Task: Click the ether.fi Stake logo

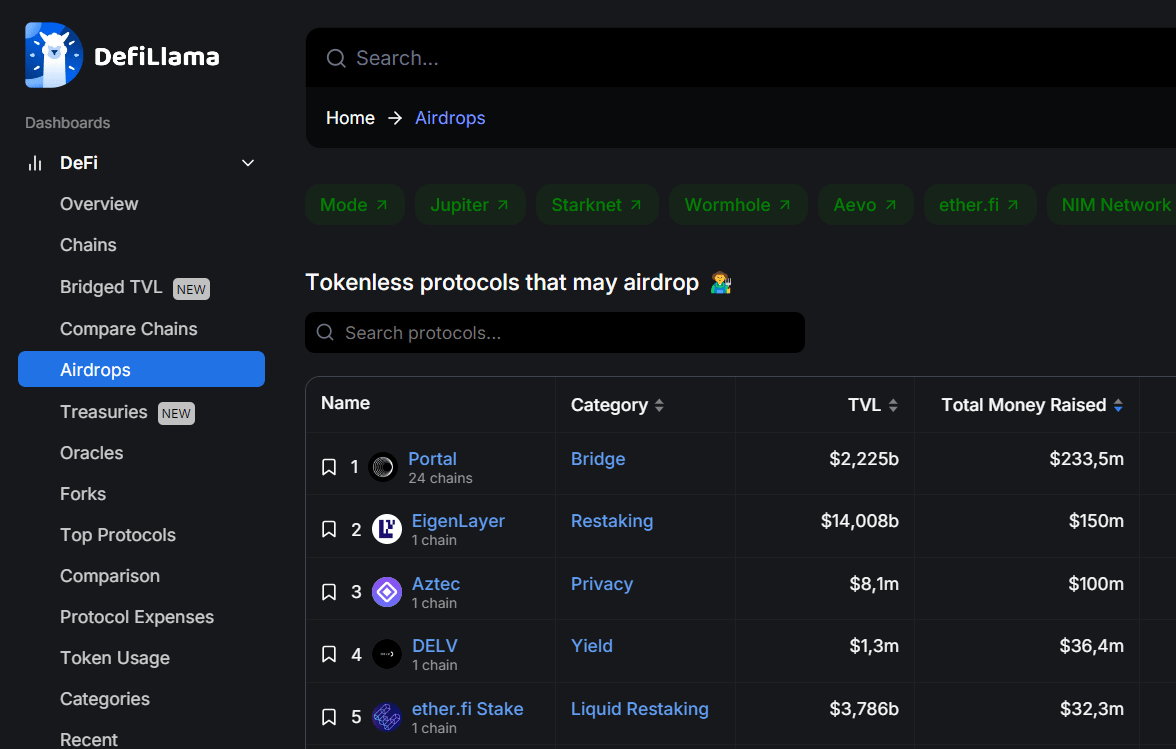Action: 387,718
